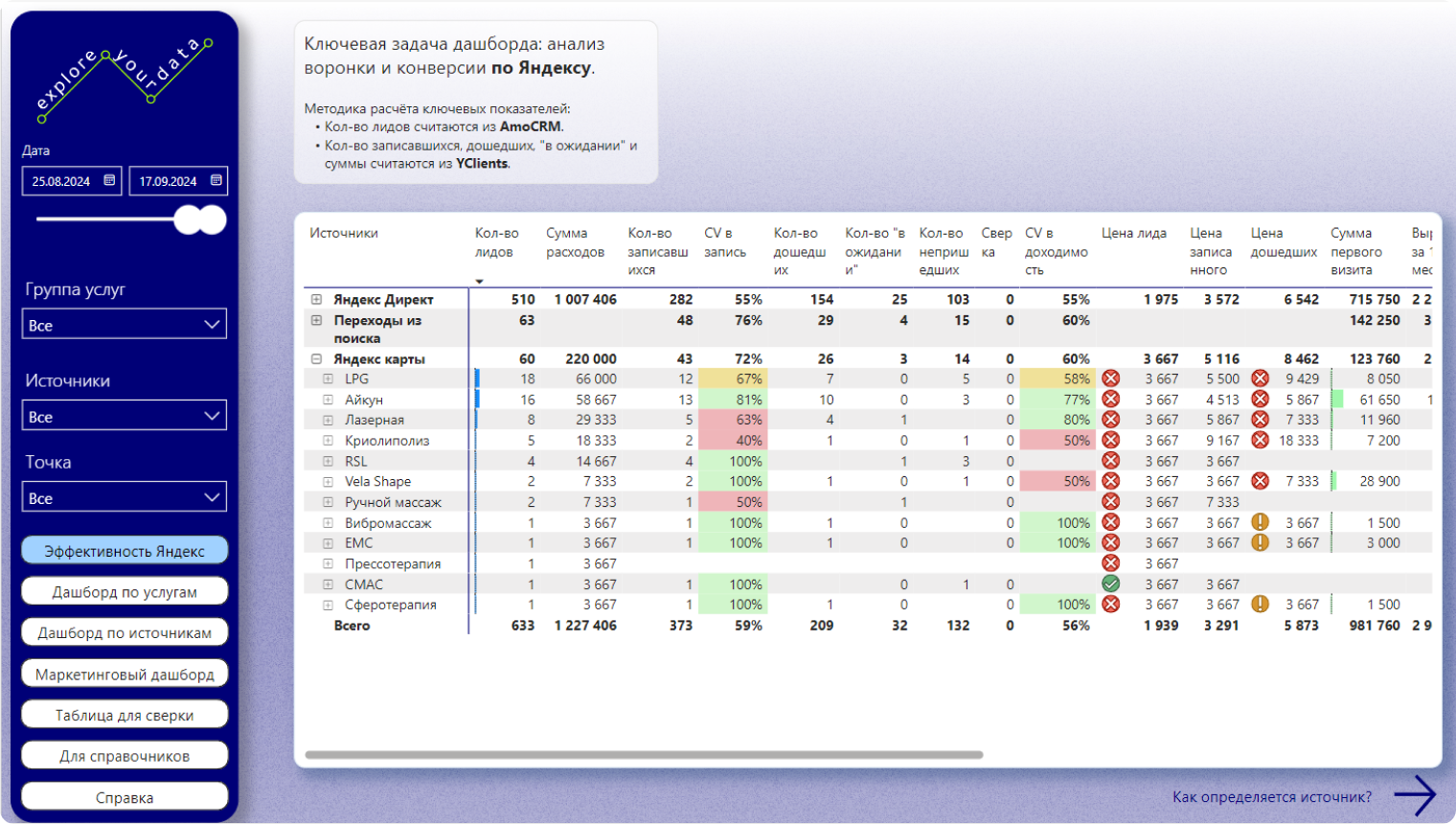Click red X icon before EMC Цена лида
Viewport: 1456px width, 824px height.
coord(1111,542)
